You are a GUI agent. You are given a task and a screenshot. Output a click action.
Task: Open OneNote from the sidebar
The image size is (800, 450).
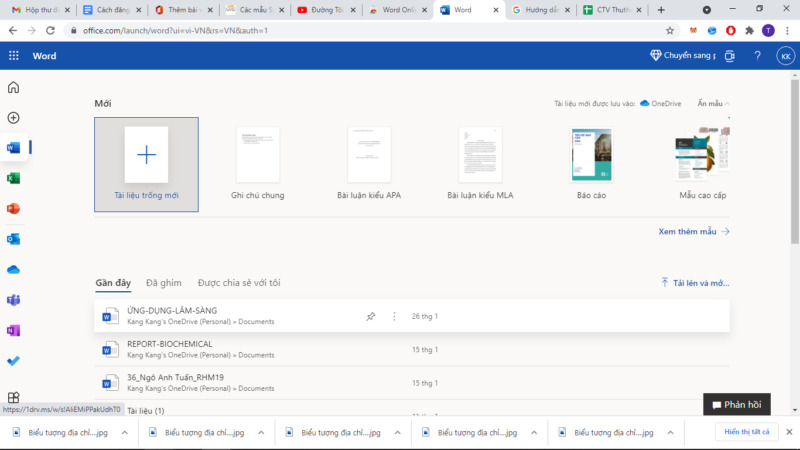pyautogui.click(x=14, y=331)
